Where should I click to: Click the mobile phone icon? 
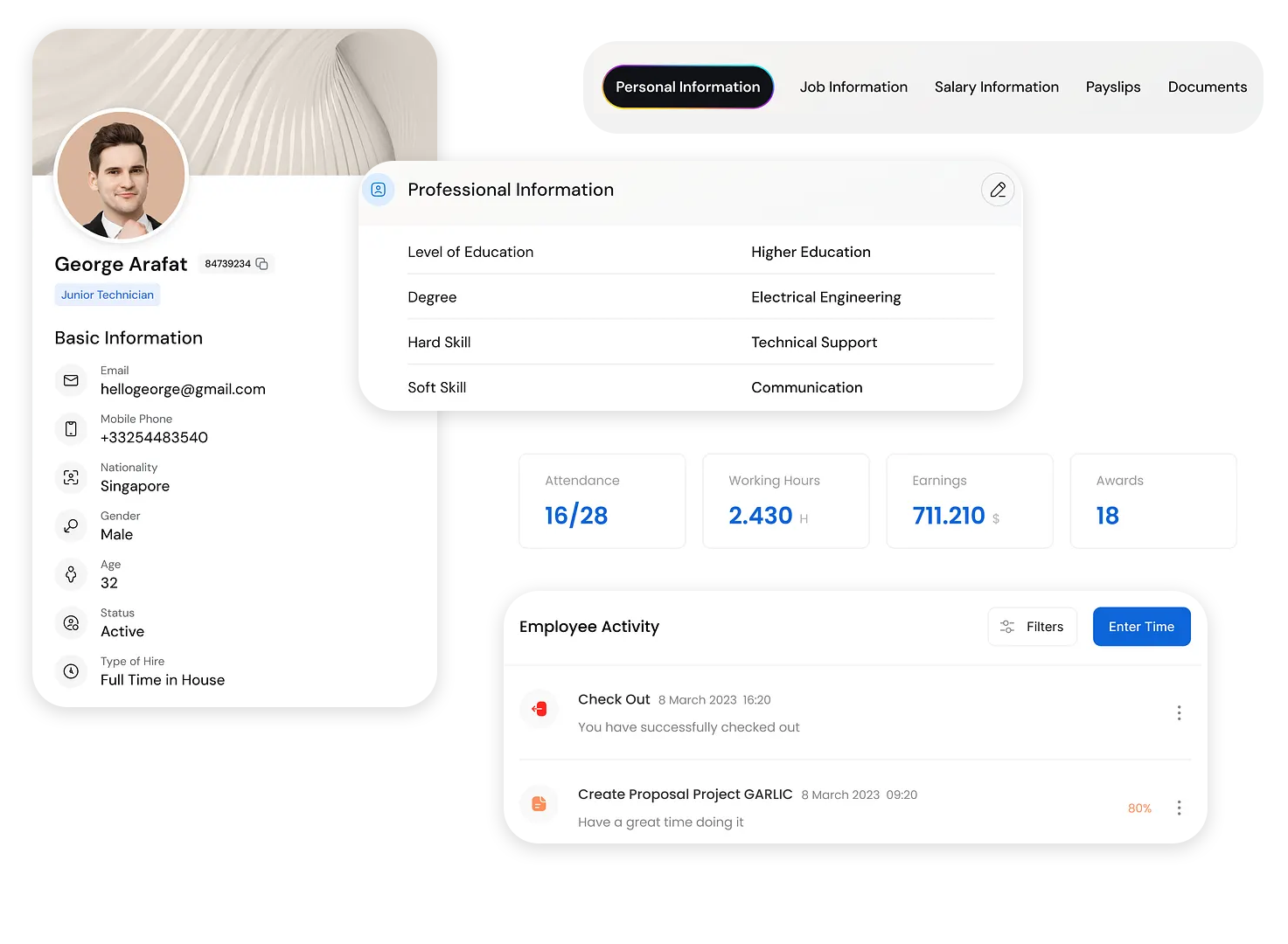(71, 429)
